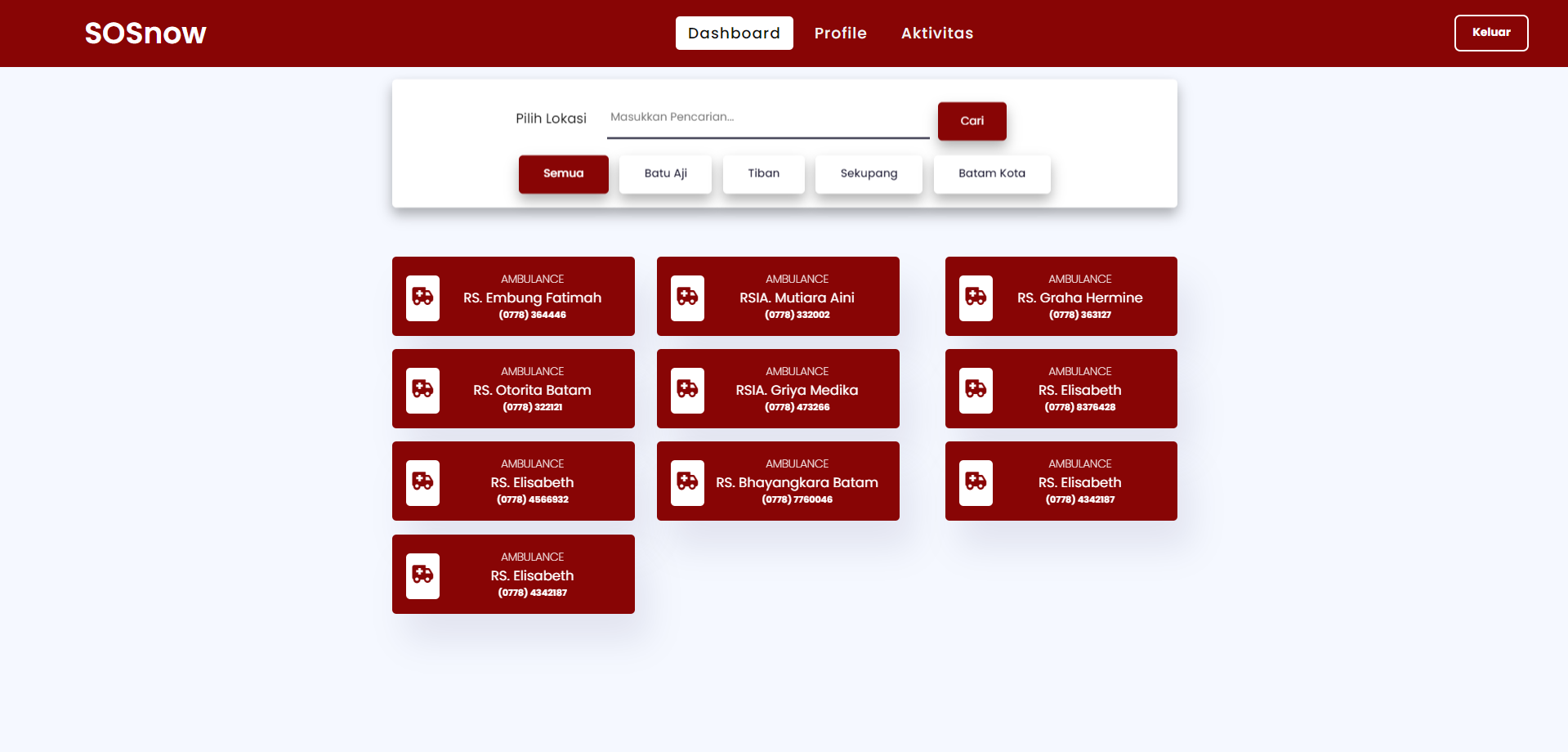This screenshot has height=752, width=1568.
Task: Choose the Batam Kota location filter
Action: pos(991,173)
